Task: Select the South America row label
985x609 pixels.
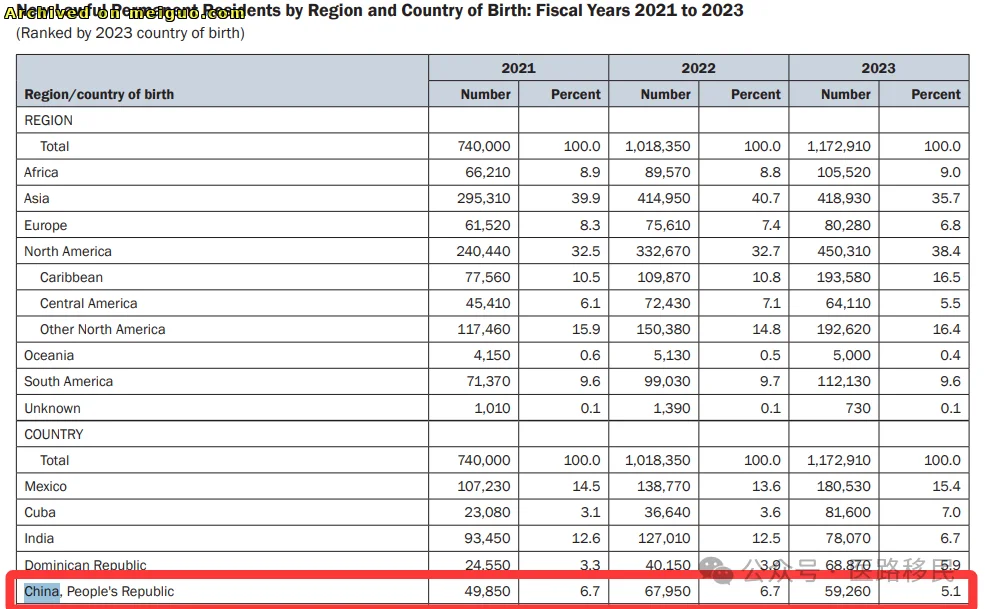Action: pos(68,381)
